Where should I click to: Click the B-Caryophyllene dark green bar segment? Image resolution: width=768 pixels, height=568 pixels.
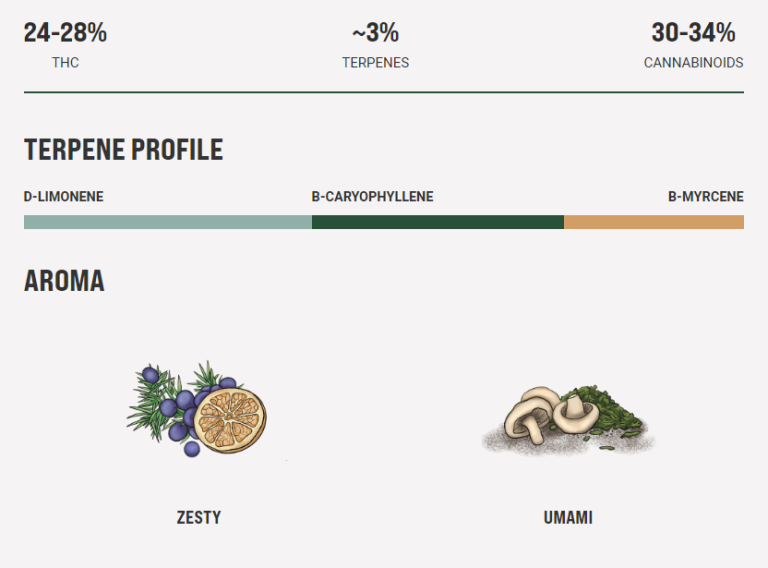point(437,222)
